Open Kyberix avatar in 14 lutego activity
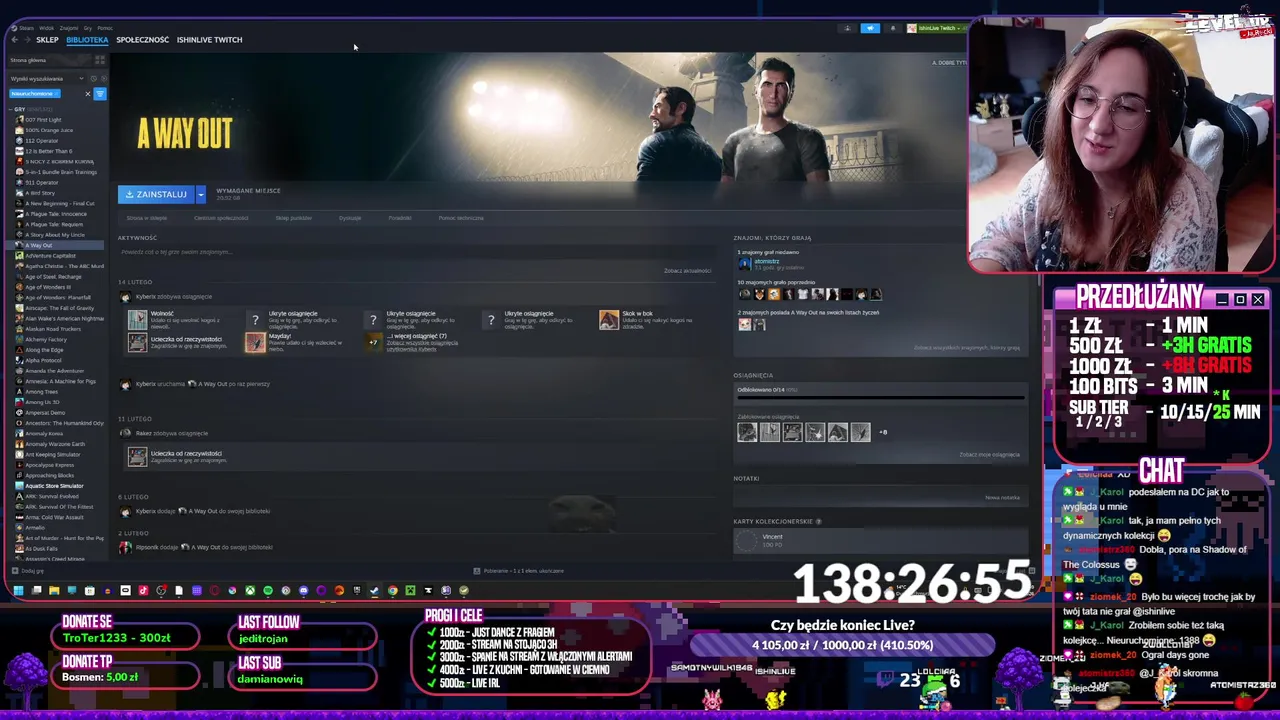 (x=125, y=297)
